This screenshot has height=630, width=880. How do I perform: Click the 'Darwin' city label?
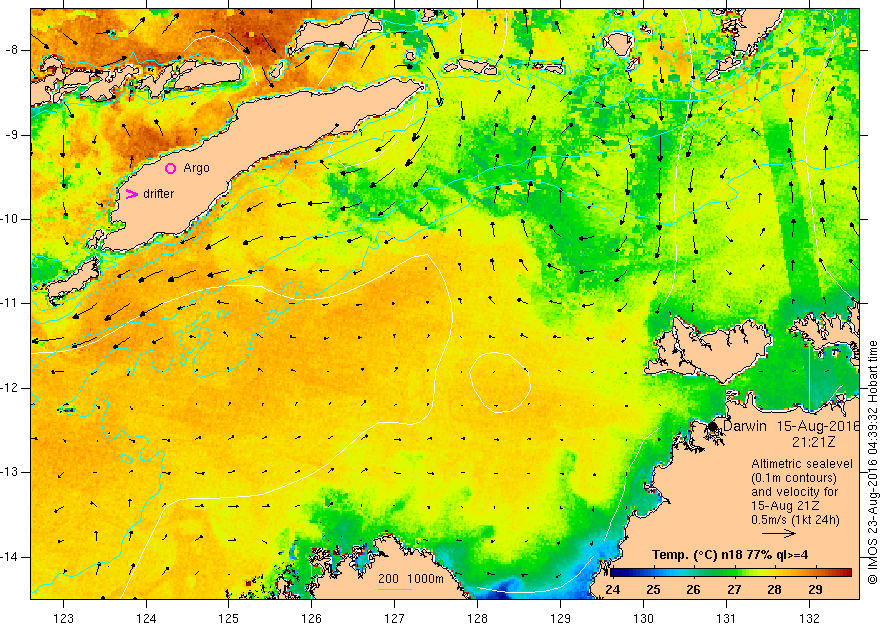coord(745,426)
